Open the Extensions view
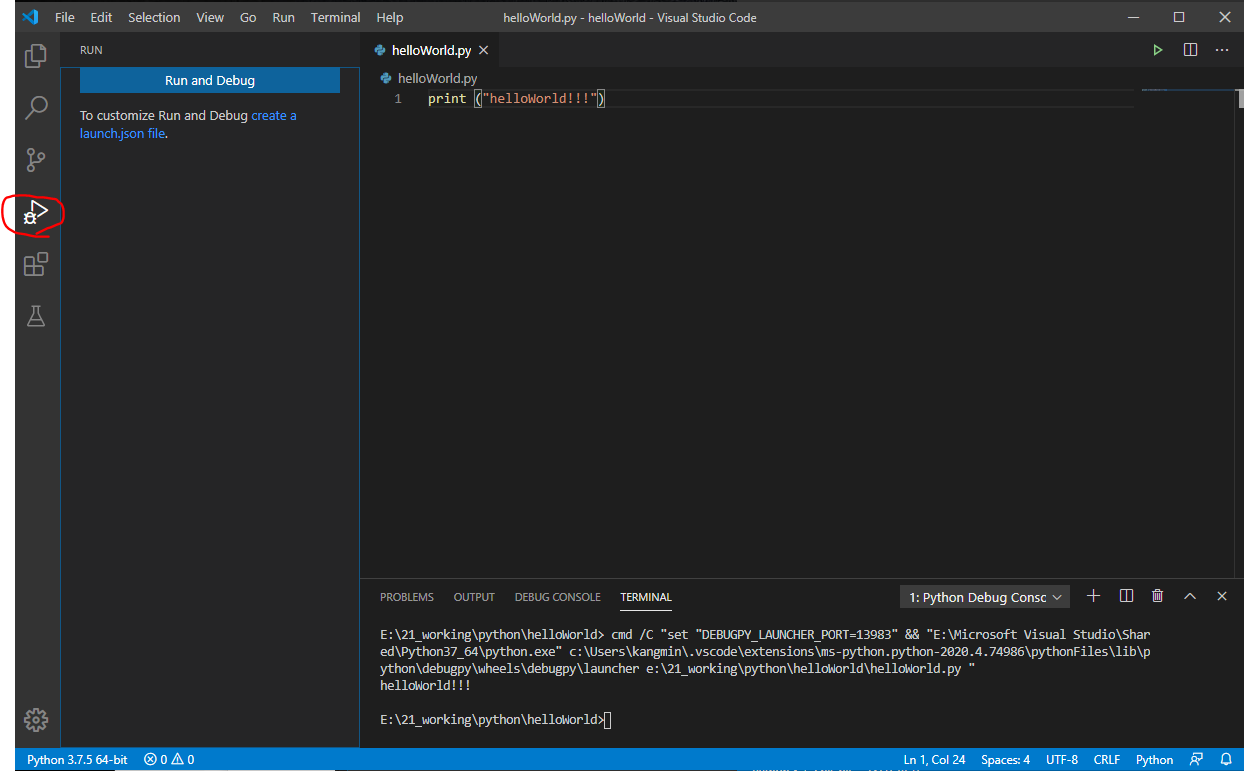 (x=36, y=264)
